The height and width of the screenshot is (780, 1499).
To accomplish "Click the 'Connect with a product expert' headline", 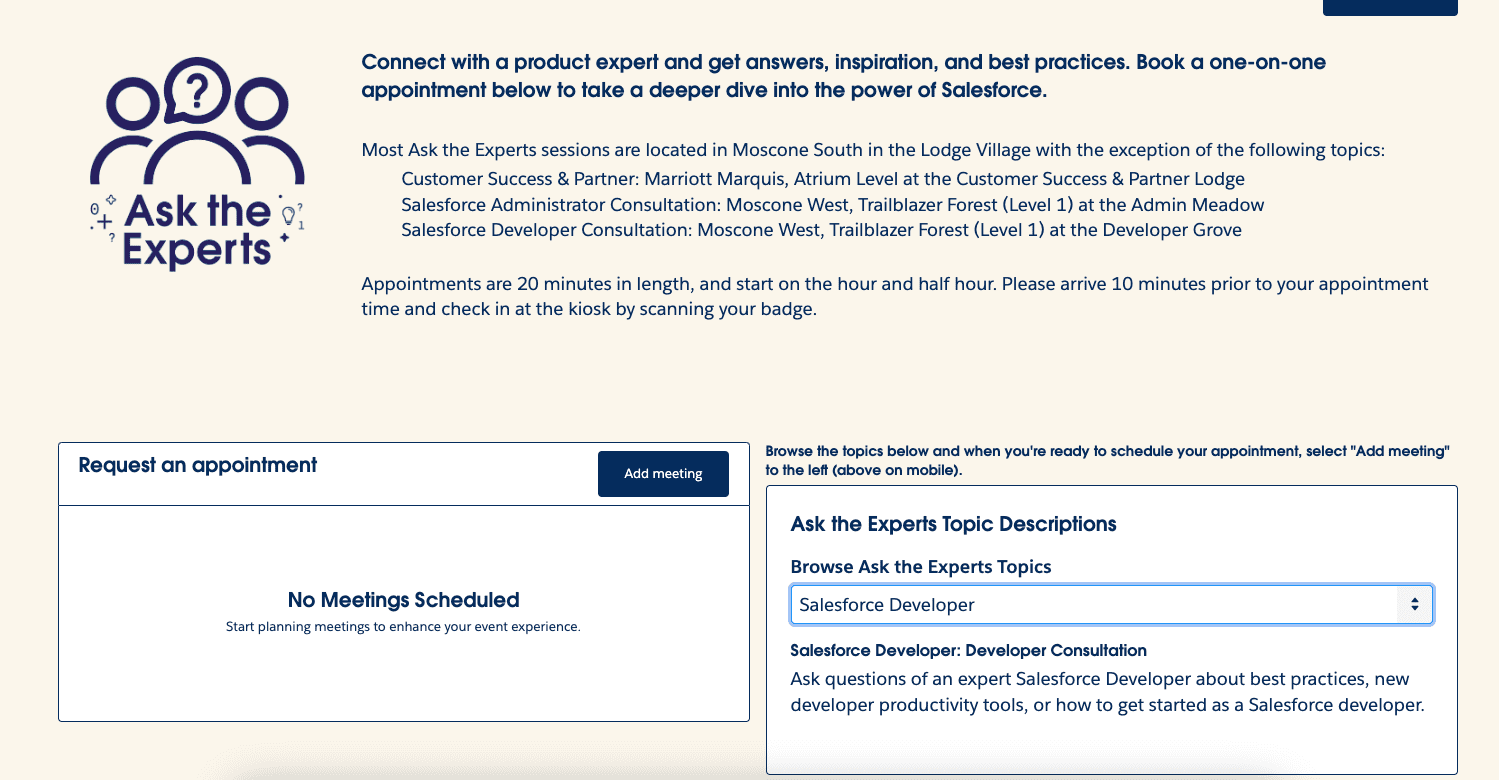I will 843,76.
